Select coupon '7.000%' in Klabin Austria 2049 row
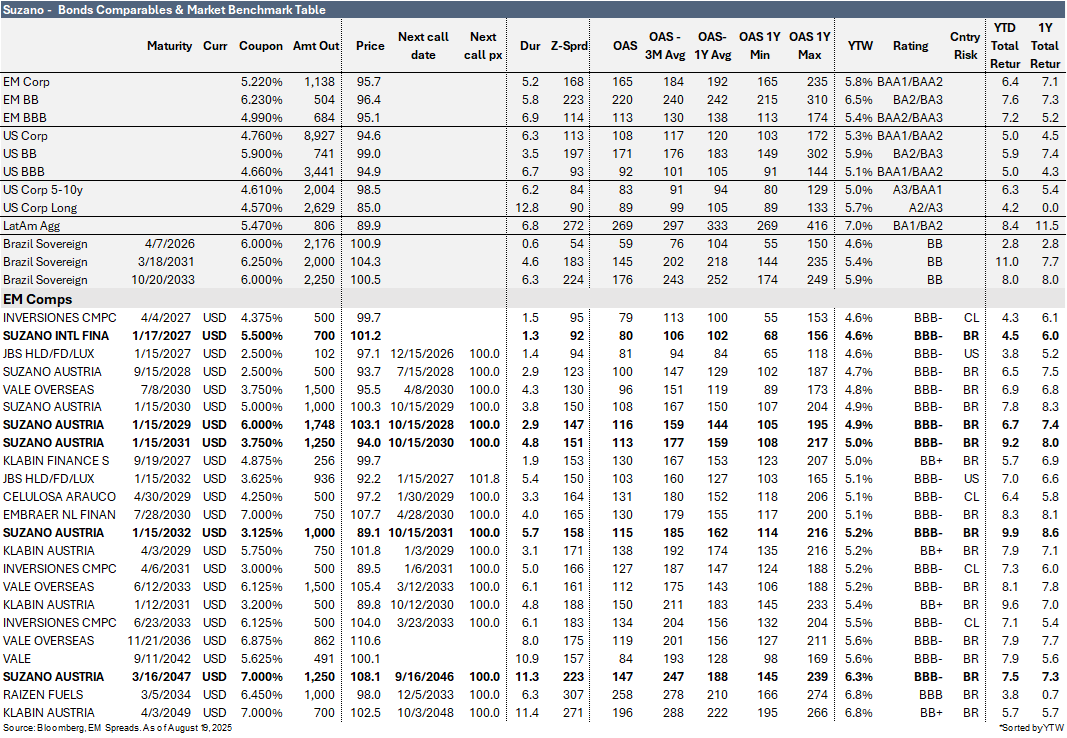The image size is (1067, 738). (x=261, y=713)
